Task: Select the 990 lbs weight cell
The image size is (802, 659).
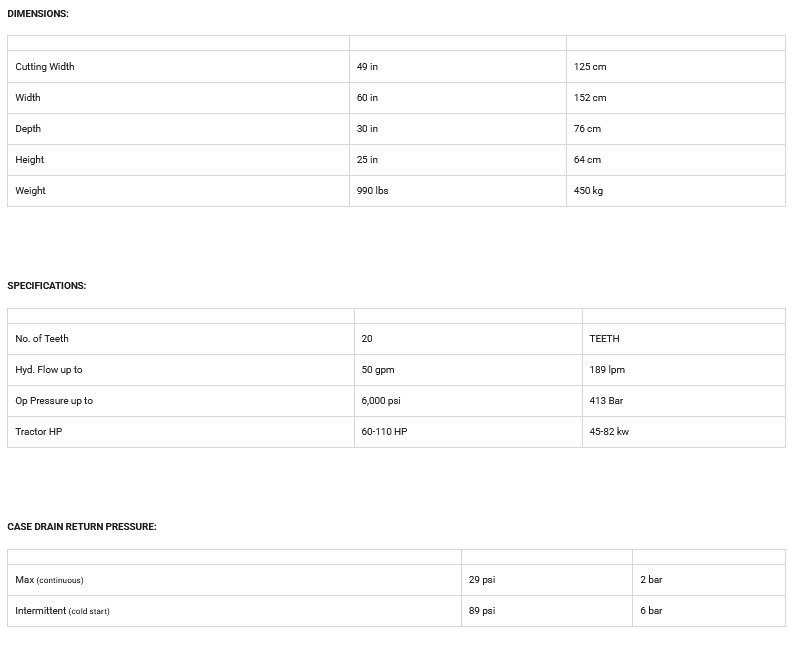Action: pyautogui.click(x=372, y=191)
